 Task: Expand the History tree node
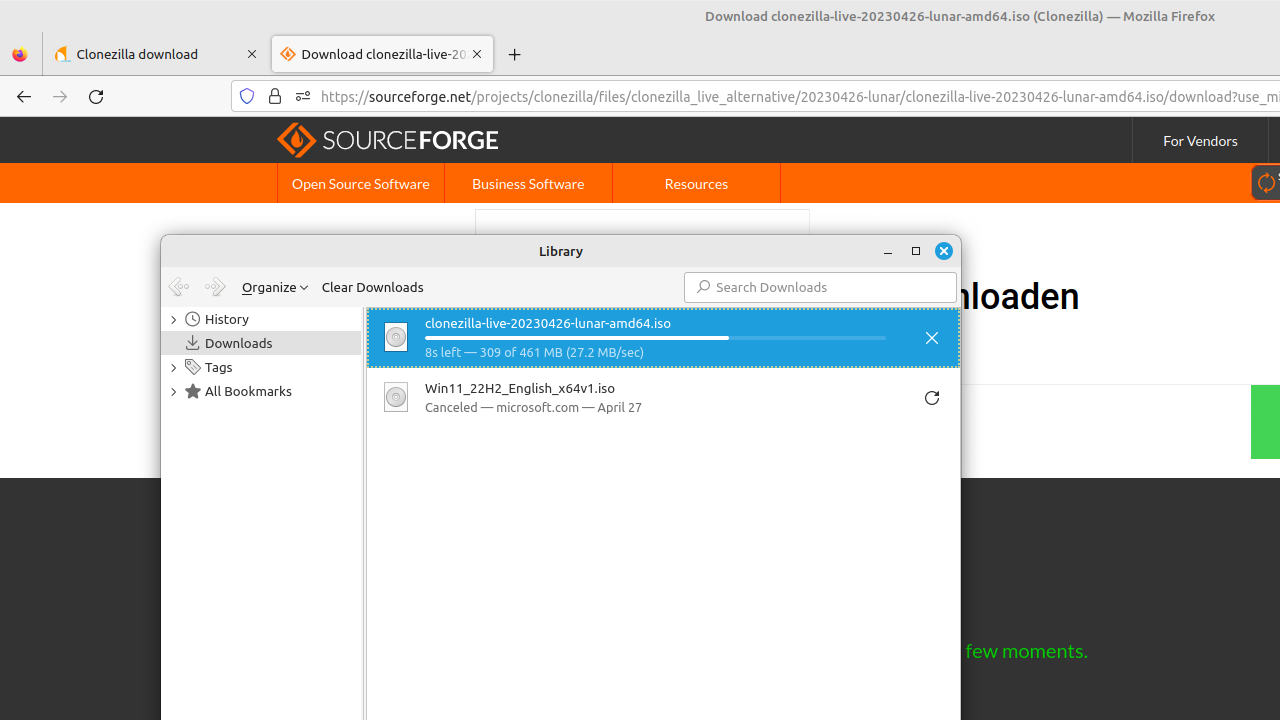coord(174,320)
